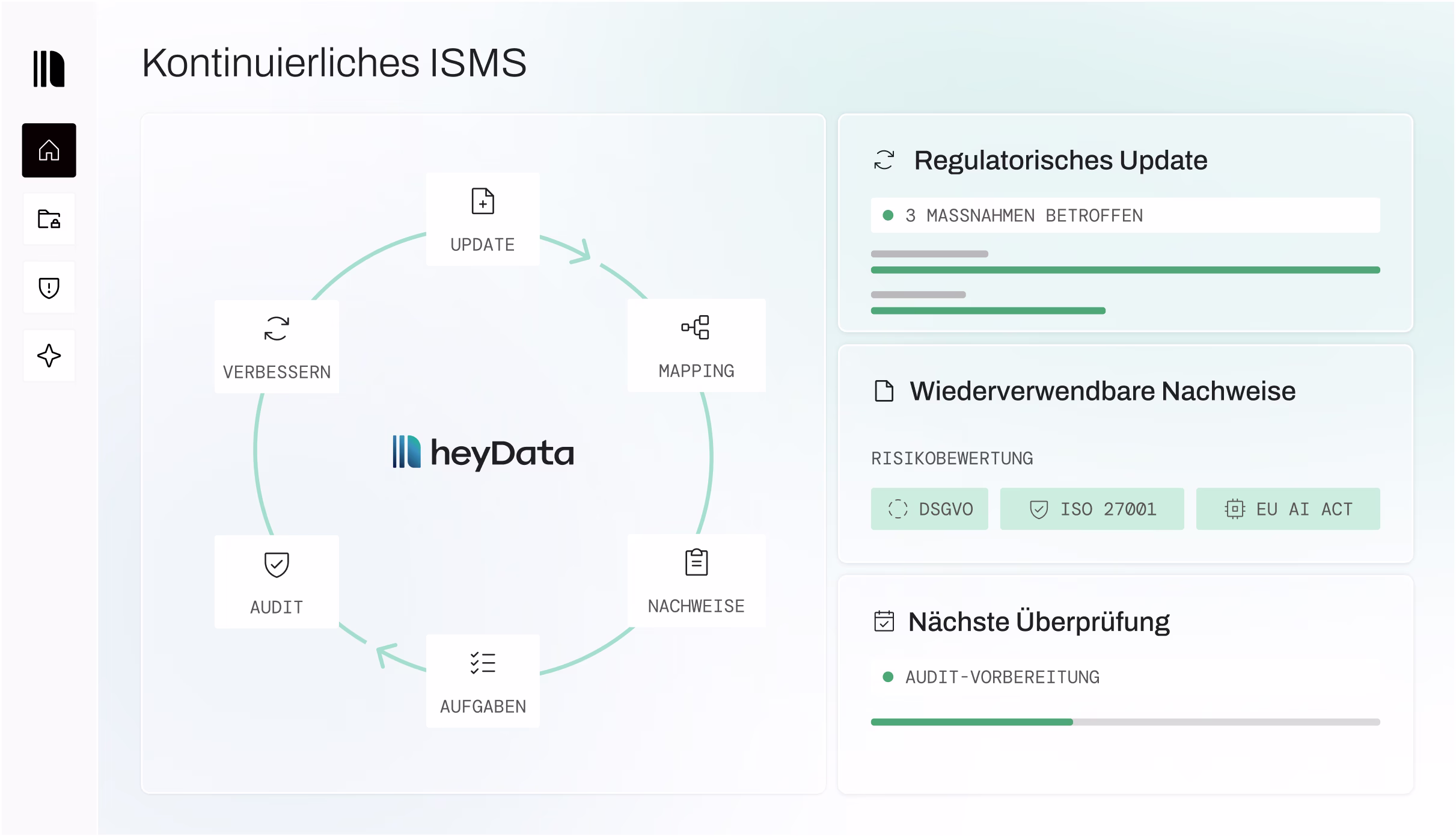Click the heyData logo in the cycle center
1456x836 pixels.
(x=483, y=452)
